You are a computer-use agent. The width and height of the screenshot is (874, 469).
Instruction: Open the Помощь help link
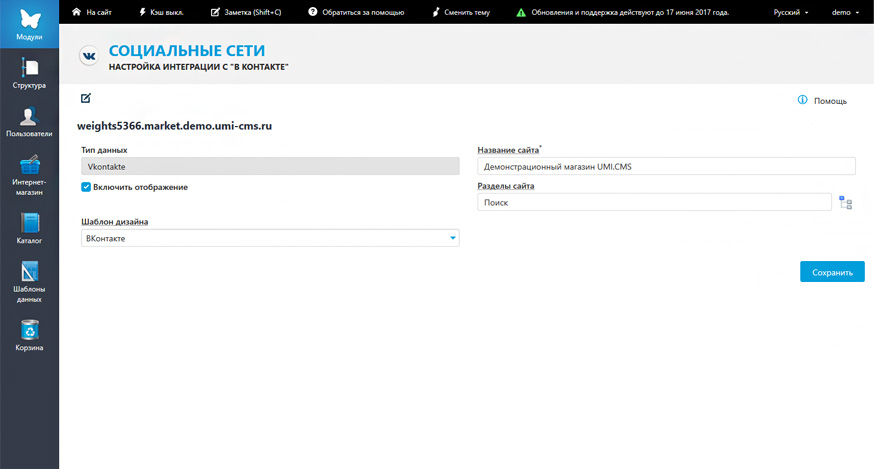coord(822,100)
